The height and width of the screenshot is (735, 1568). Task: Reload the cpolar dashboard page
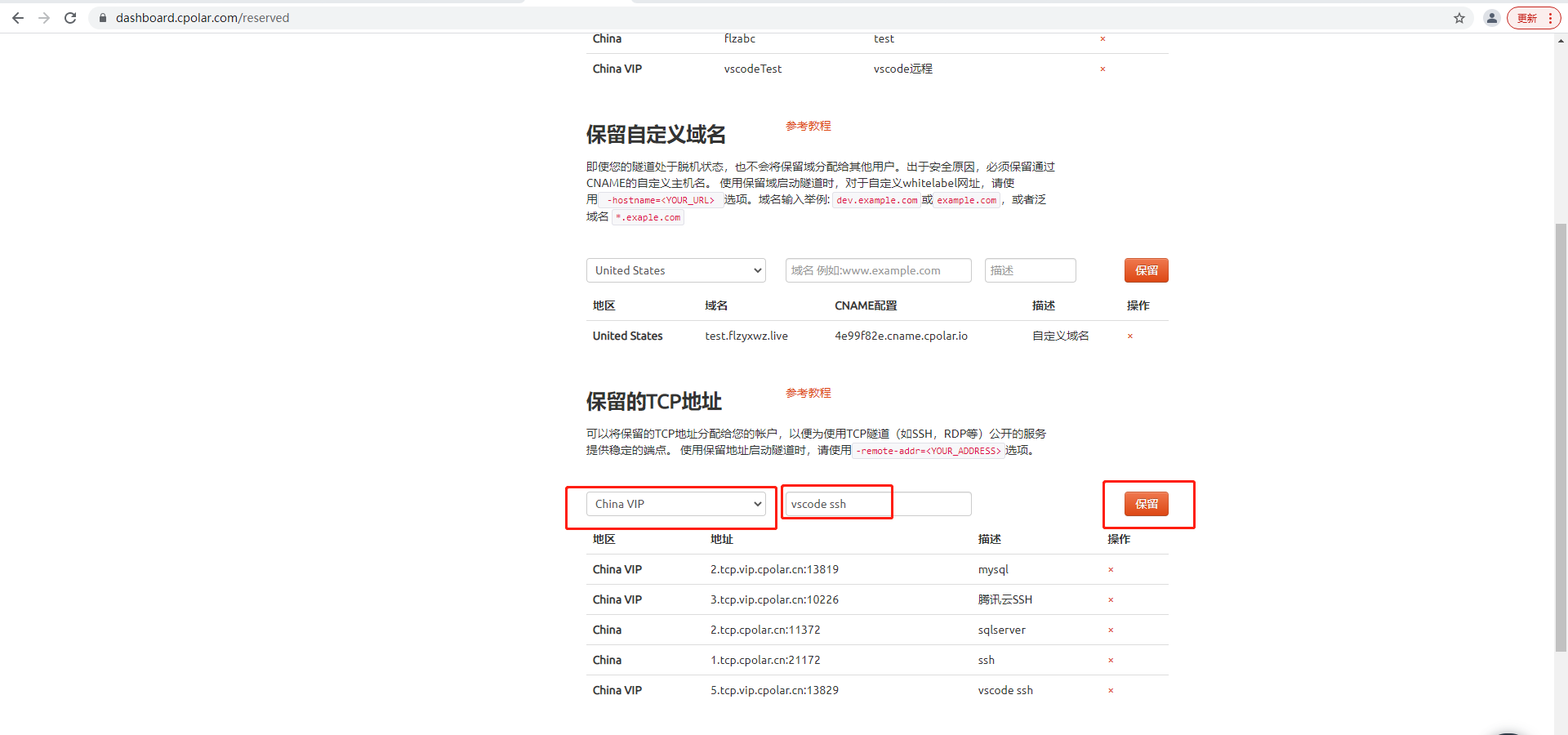[x=70, y=18]
